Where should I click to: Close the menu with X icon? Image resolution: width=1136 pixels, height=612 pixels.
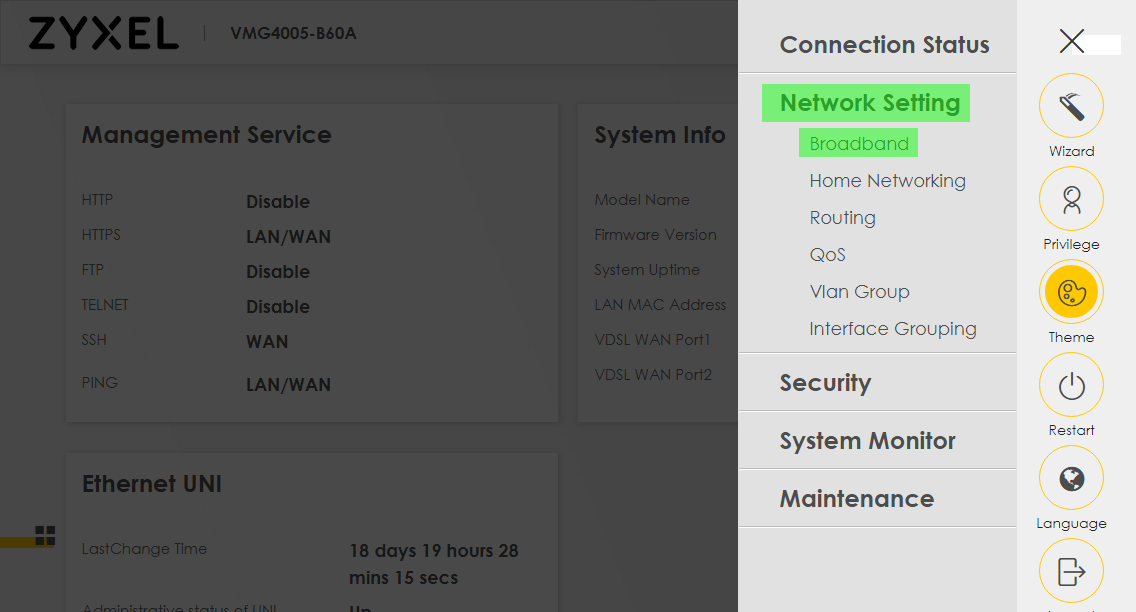tap(1072, 41)
